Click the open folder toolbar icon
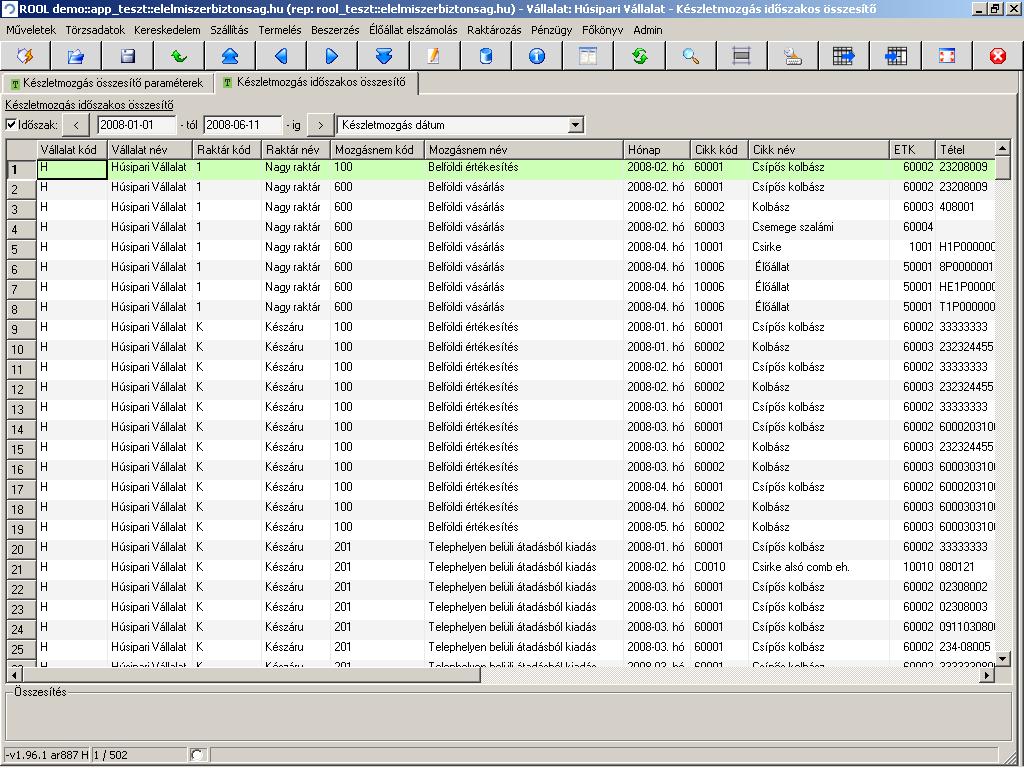 click(76, 56)
